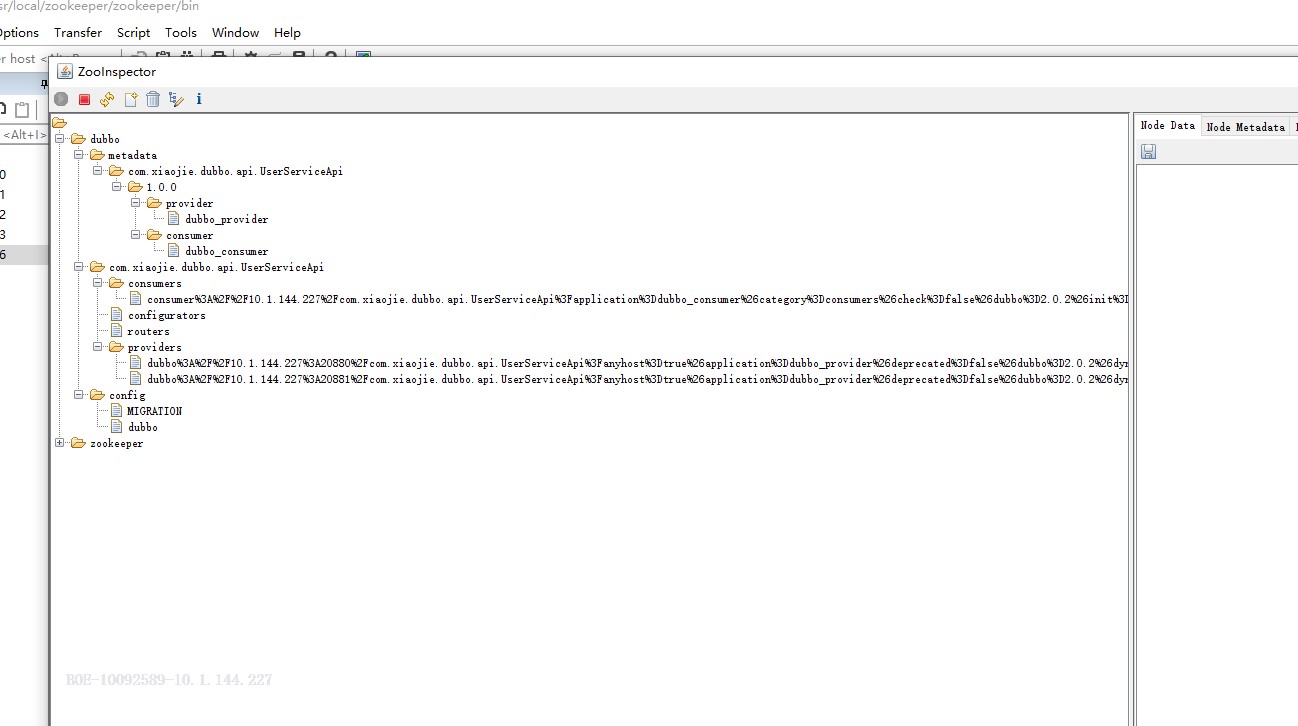1298x726 pixels.
Task: Collapse the providers node
Action: click(x=98, y=347)
